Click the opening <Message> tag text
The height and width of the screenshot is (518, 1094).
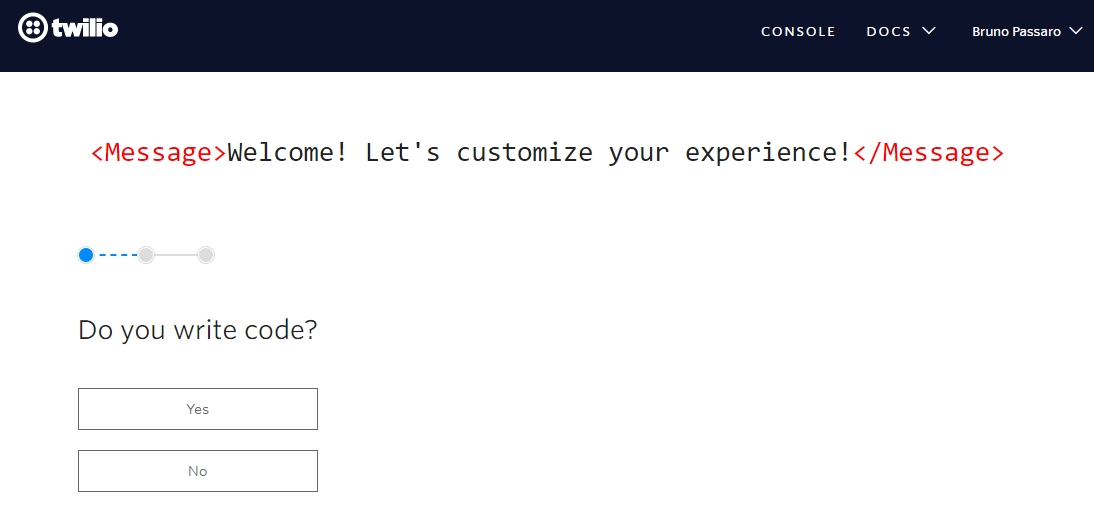[159, 152]
